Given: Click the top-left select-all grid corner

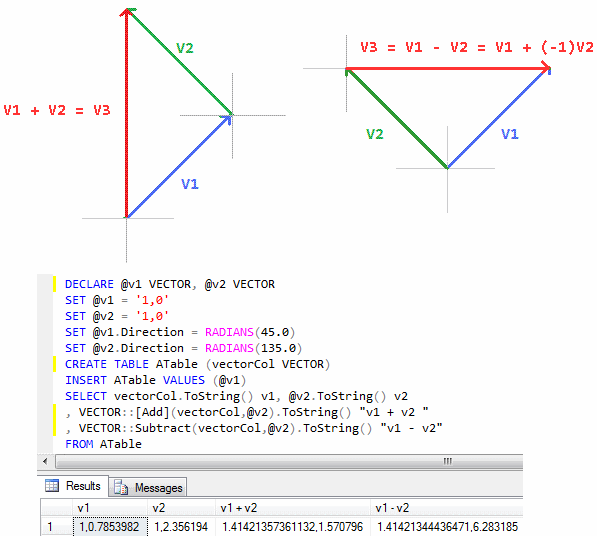Looking at the screenshot, I should [x=56, y=508].
